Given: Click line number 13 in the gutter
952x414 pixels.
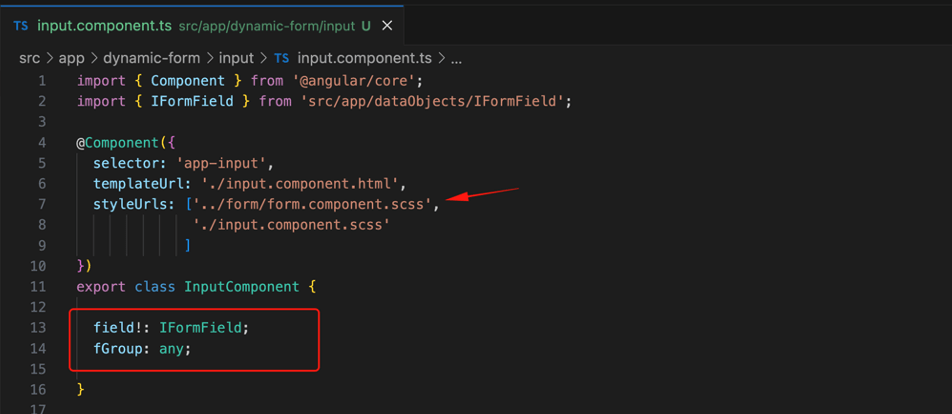Looking at the screenshot, I should 38,328.
